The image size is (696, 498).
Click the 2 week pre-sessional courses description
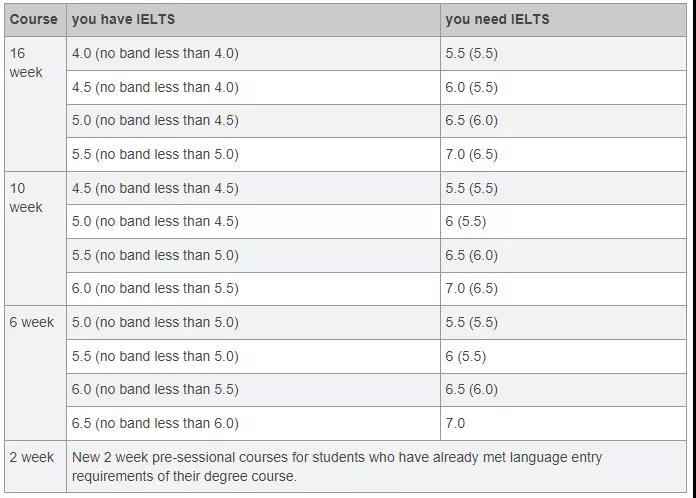click(x=337, y=466)
